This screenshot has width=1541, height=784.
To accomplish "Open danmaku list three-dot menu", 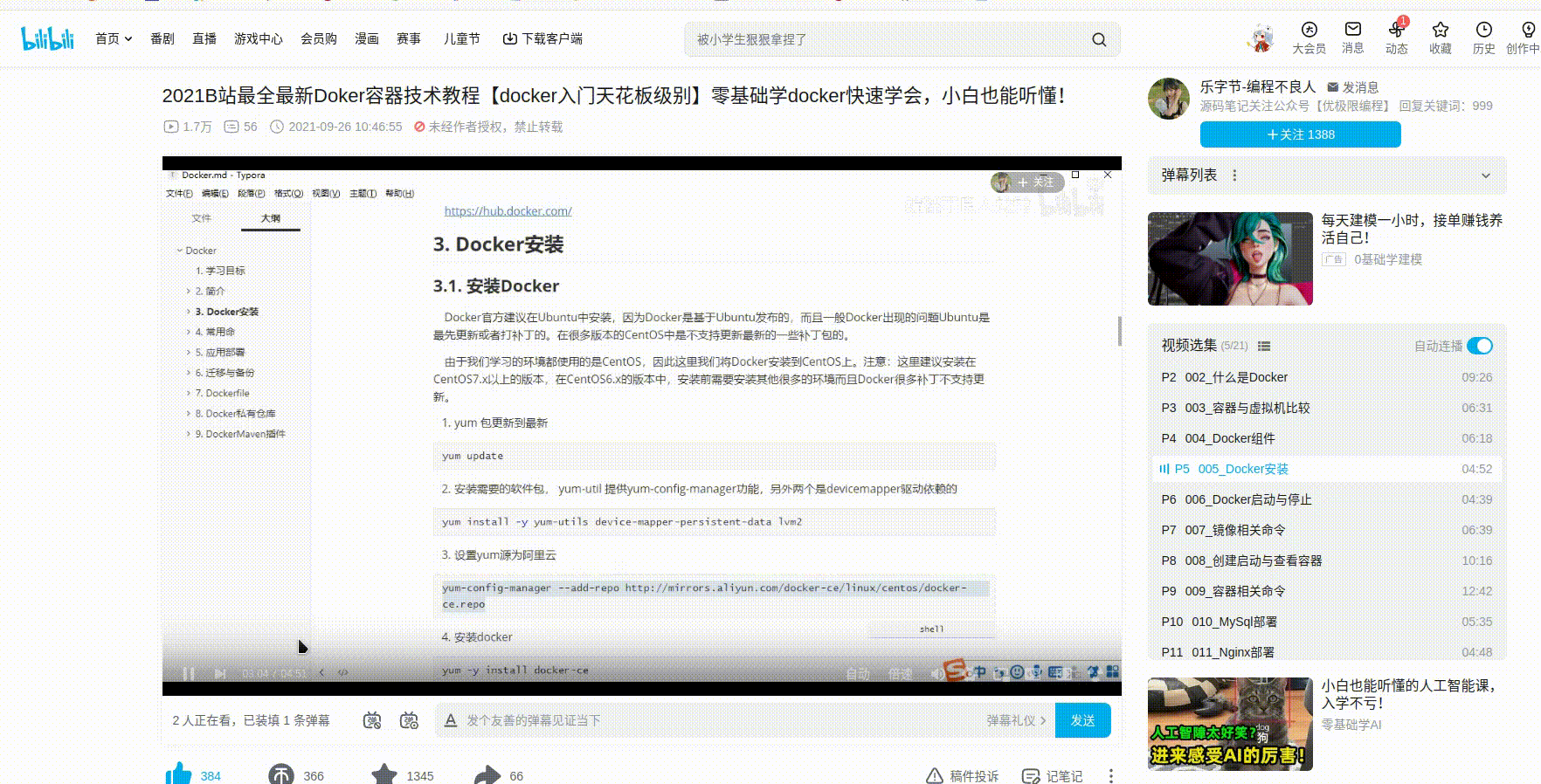I will click(1234, 175).
